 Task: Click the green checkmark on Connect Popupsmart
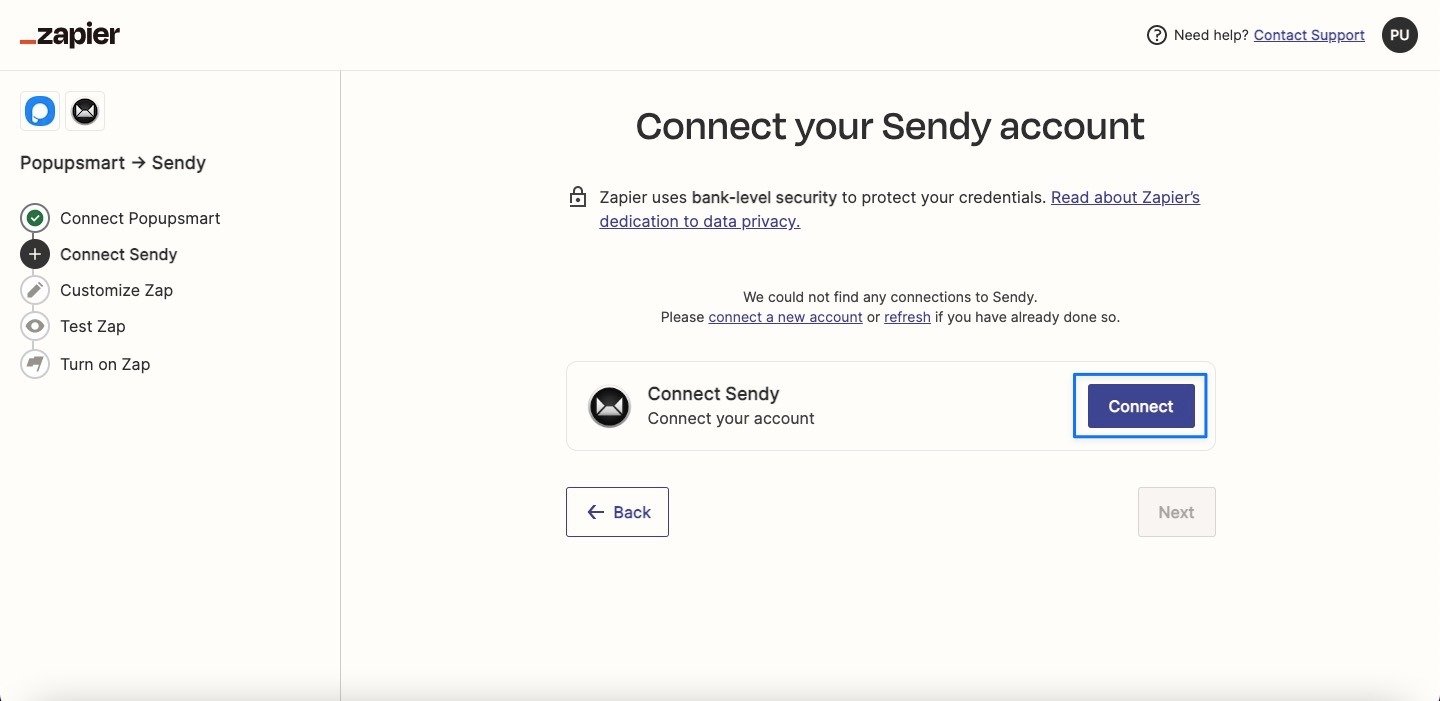34,217
